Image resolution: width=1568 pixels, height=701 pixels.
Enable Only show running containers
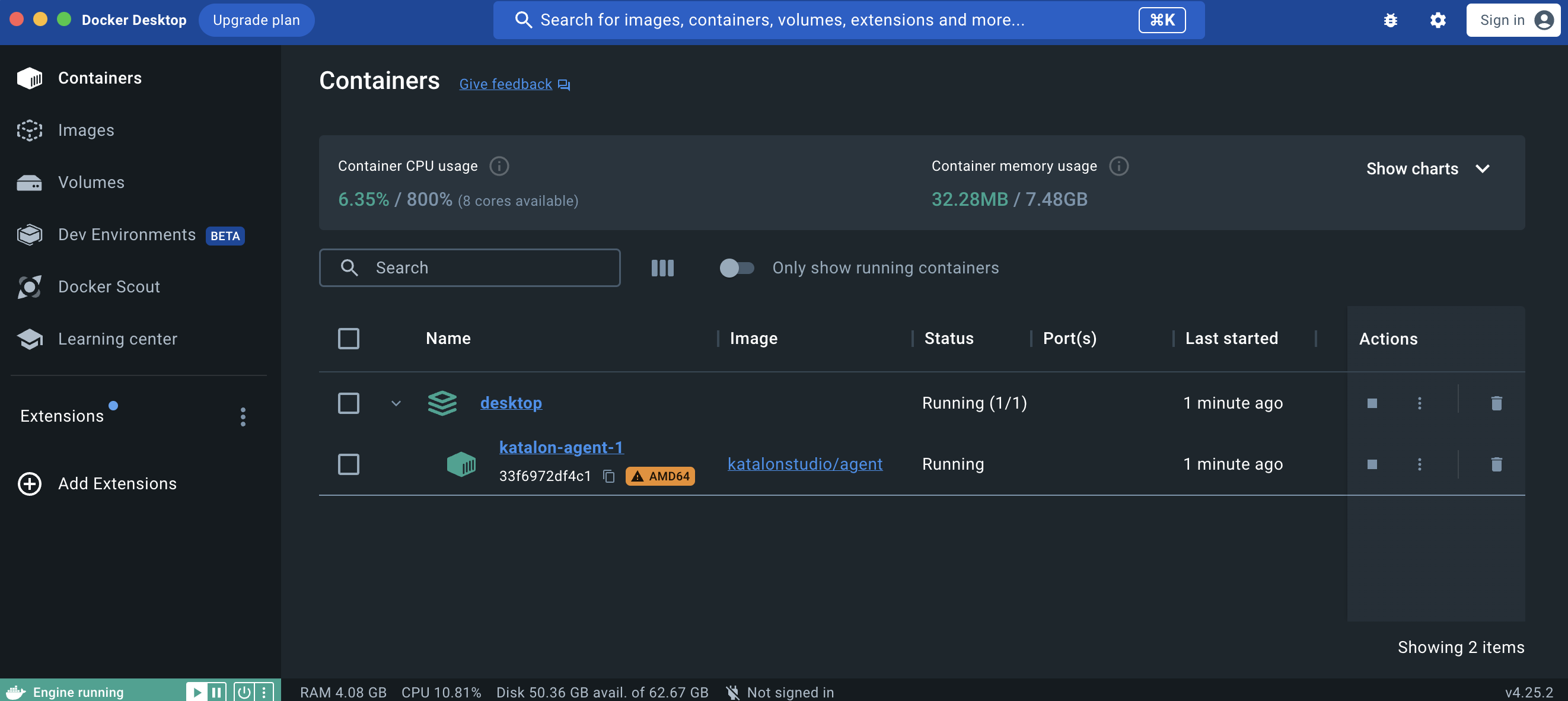pos(736,267)
